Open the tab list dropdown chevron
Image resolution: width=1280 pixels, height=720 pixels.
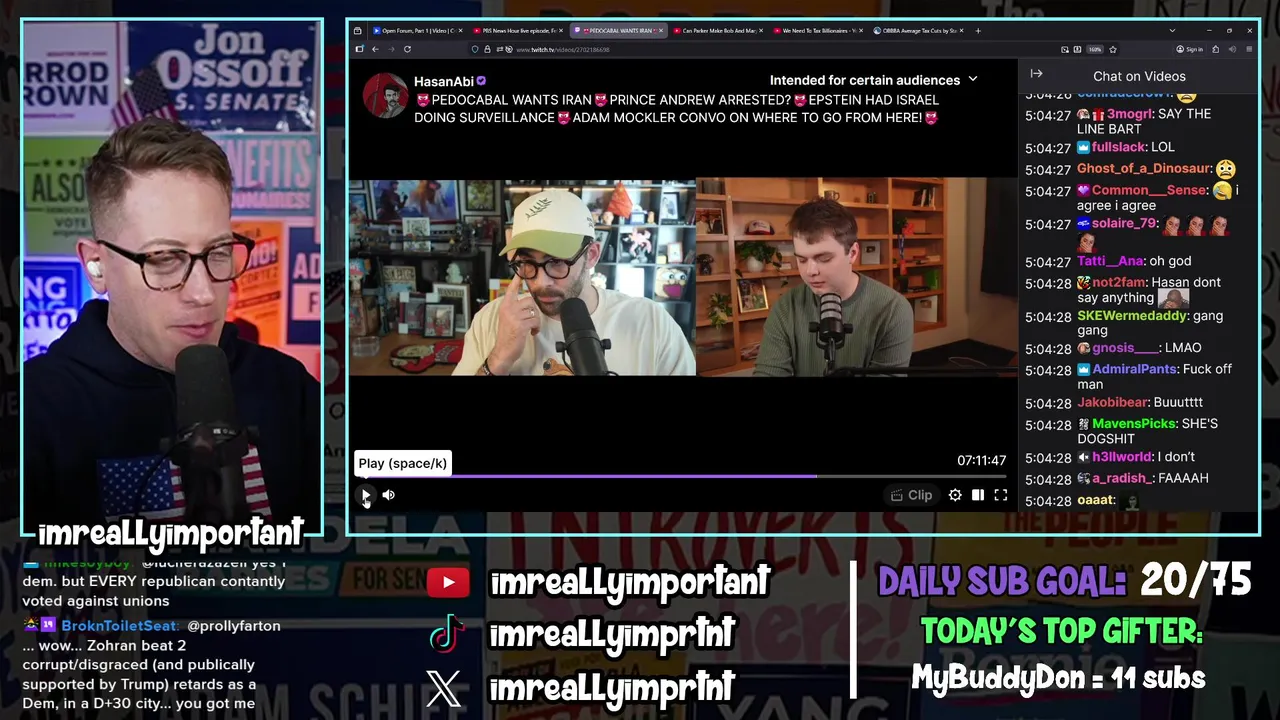(1172, 31)
